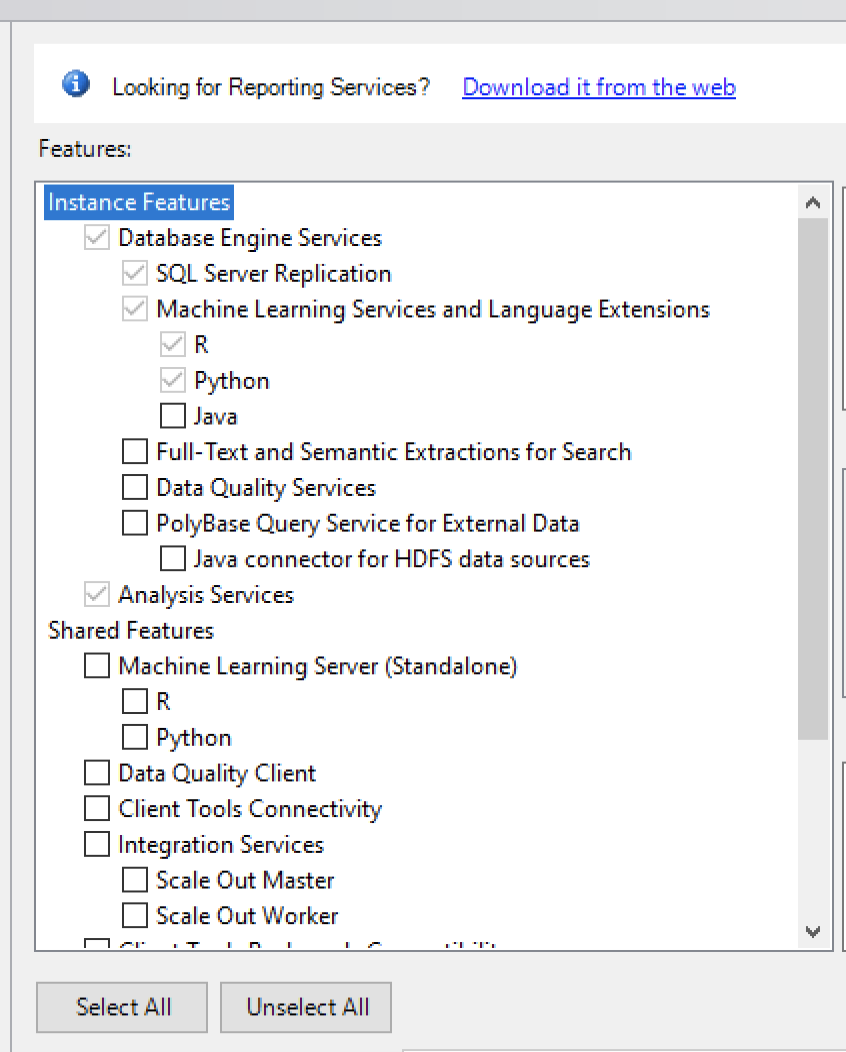Image resolution: width=846 pixels, height=1052 pixels.
Task: Click the features list scrollbar thumb
Action: (x=813, y=479)
